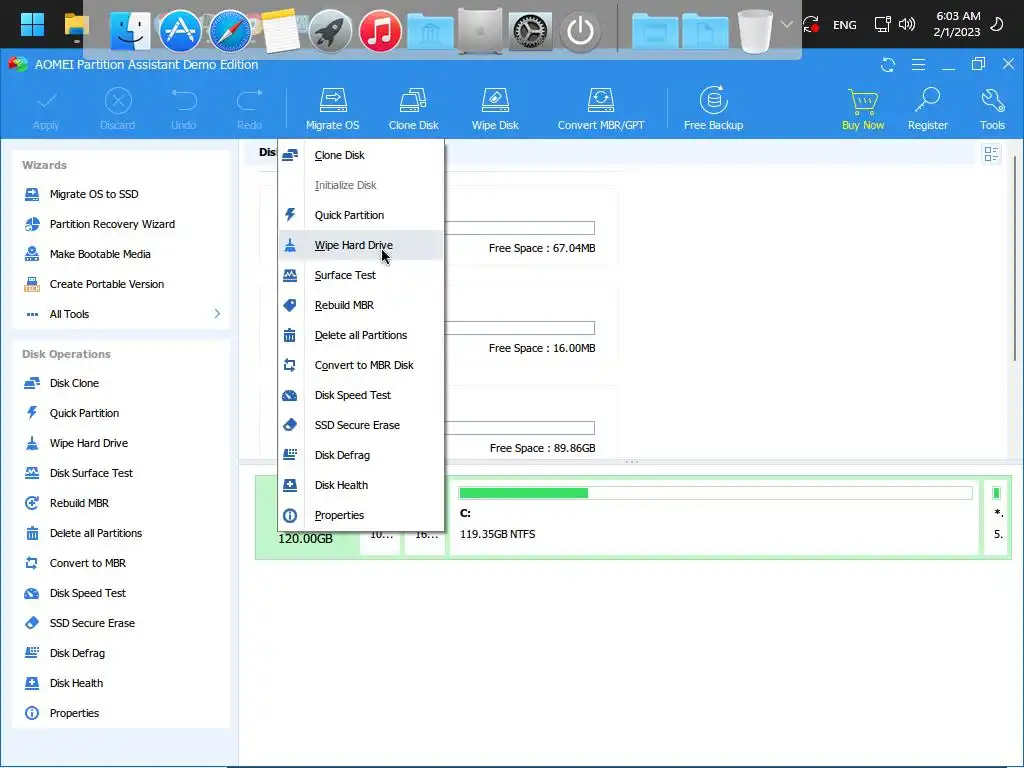The width and height of the screenshot is (1024, 768).
Task: Expand All Tools chevron in Wizards
Action: tap(217, 314)
